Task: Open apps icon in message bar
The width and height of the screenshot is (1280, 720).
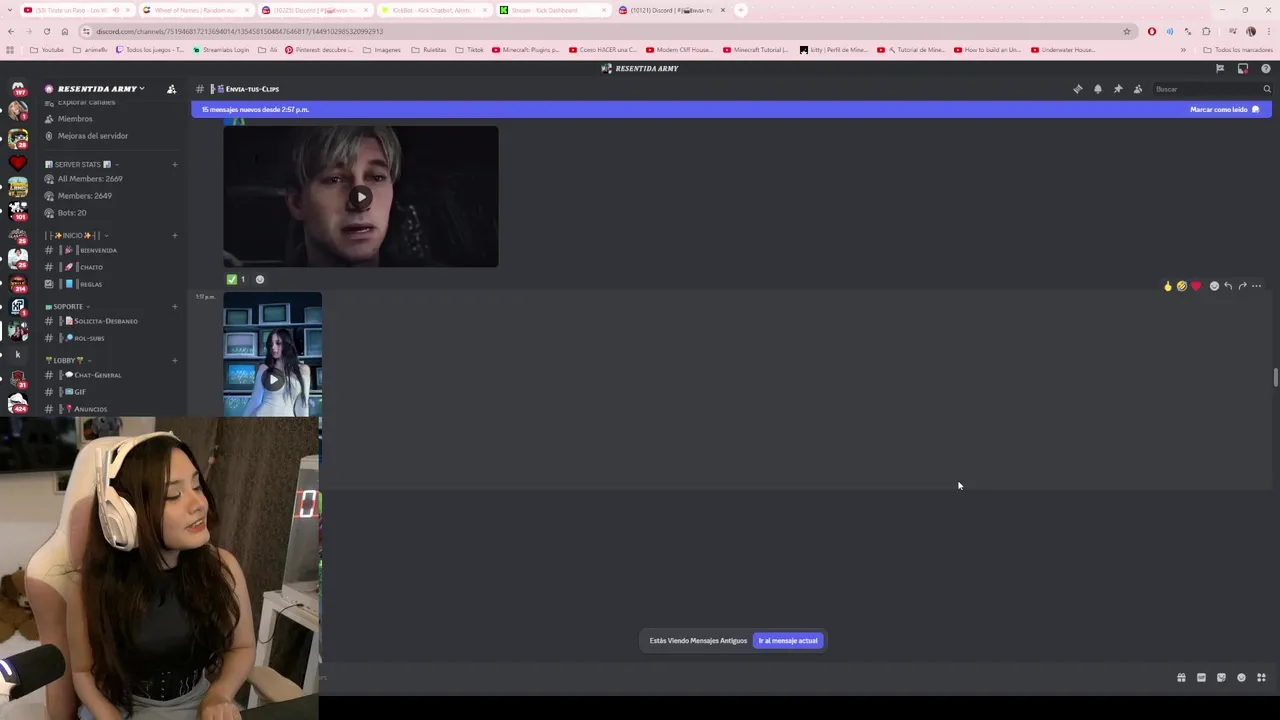Action: (1261, 678)
